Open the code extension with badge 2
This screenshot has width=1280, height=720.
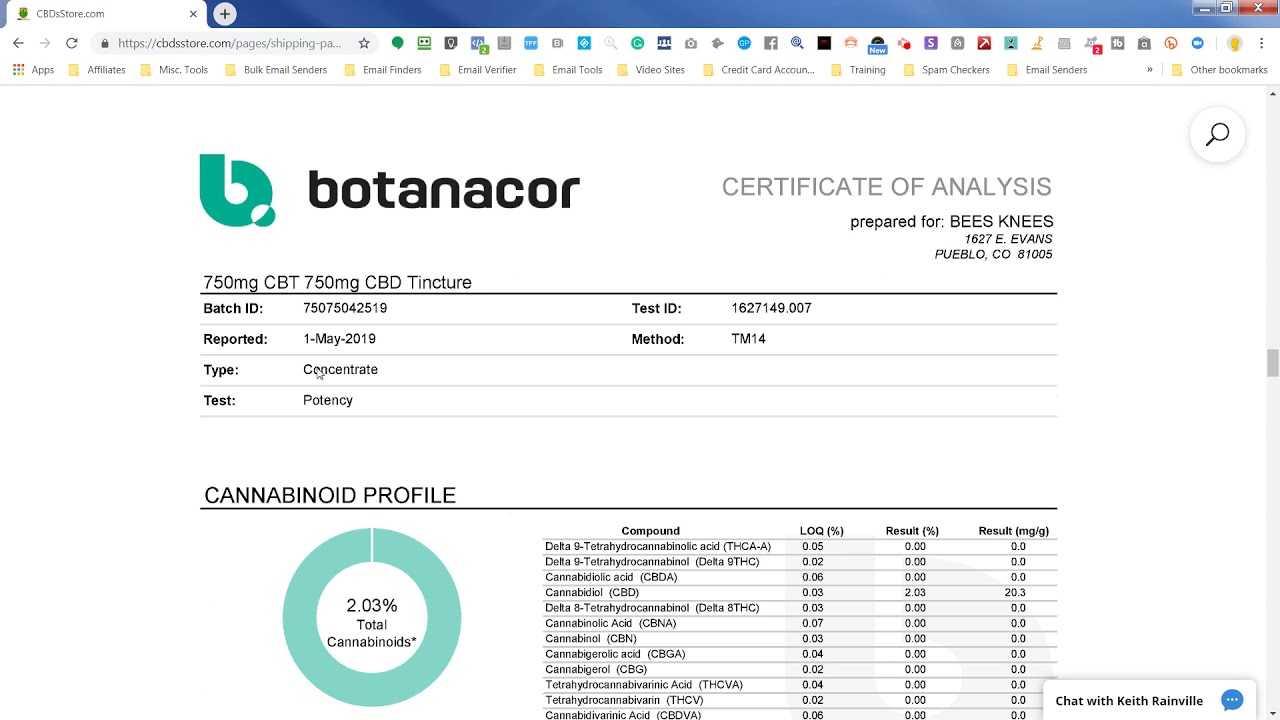click(x=478, y=43)
